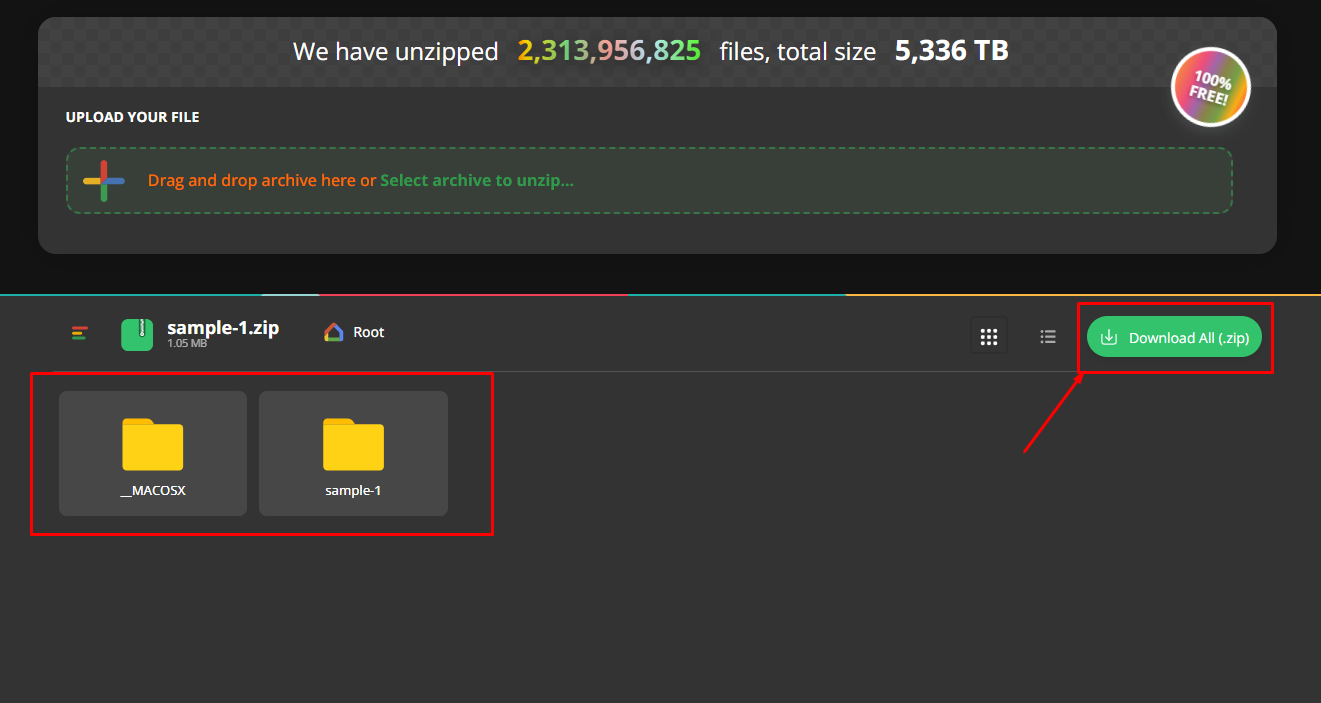The width and height of the screenshot is (1321, 703).
Task: Click the sample-1.zip filename label
Action: 223,328
